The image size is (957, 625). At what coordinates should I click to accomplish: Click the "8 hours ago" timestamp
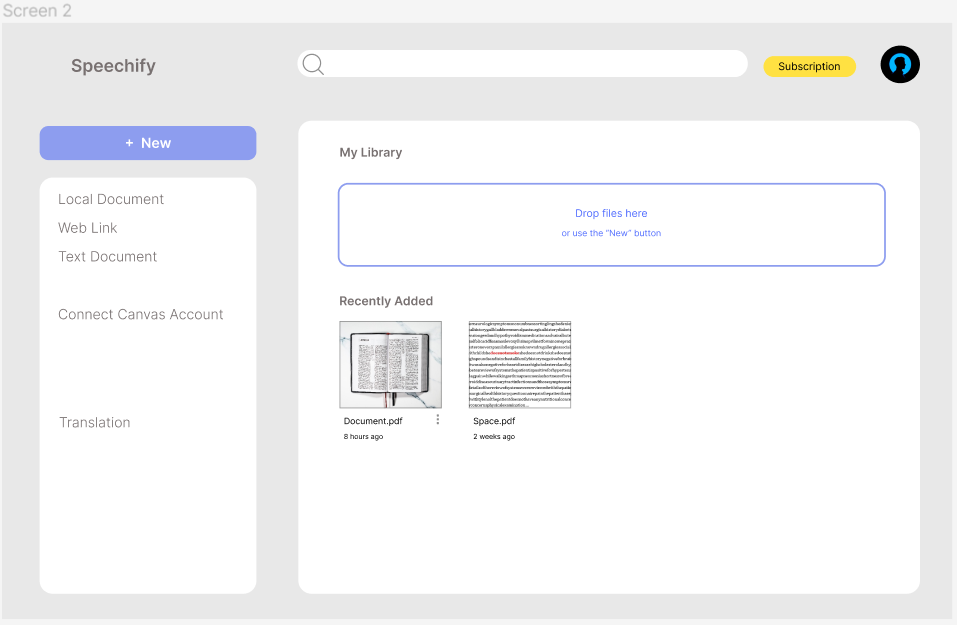(363, 436)
